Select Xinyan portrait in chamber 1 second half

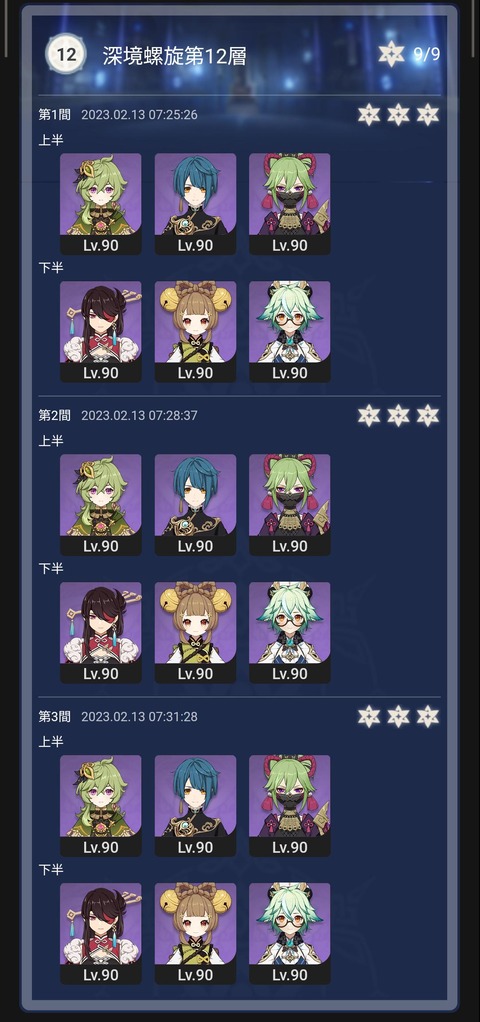coord(100,332)
